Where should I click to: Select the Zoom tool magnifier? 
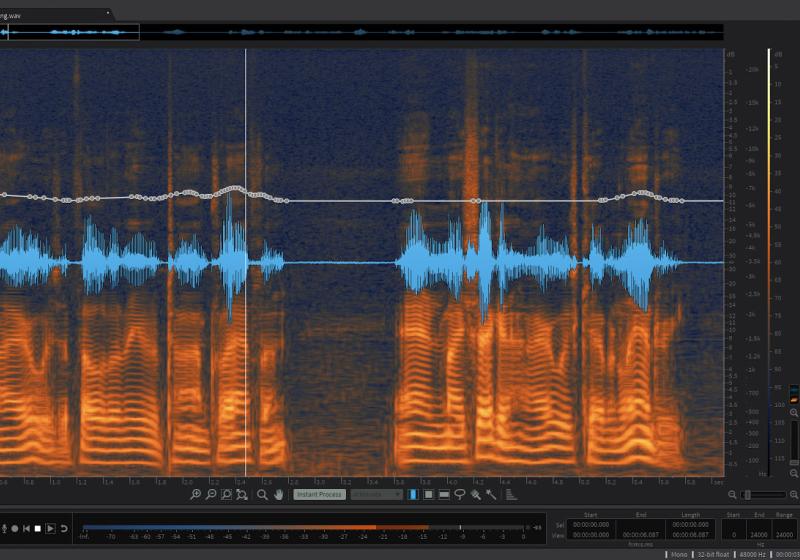(262, 494)
